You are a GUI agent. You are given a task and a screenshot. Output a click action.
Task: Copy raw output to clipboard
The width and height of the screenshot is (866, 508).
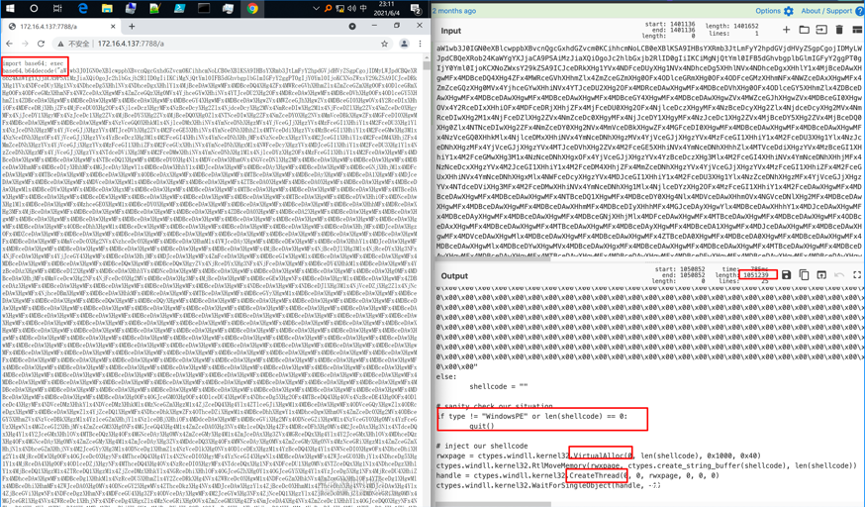804,274
